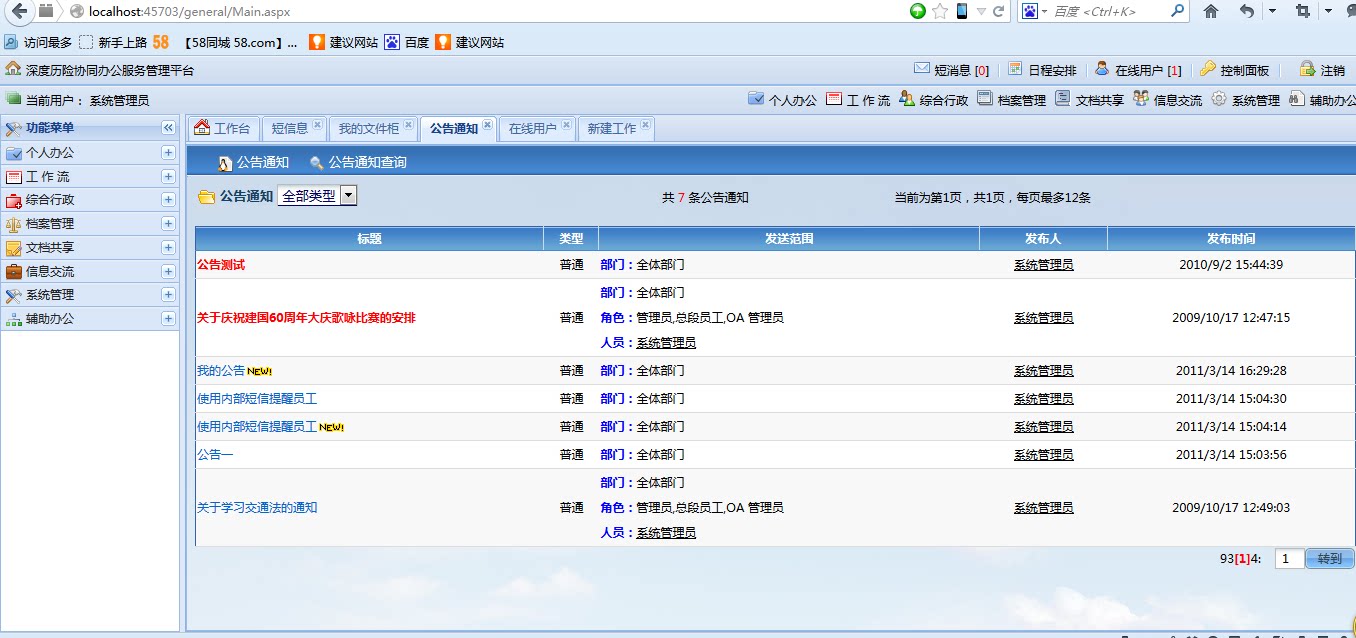Click the 工作流 sidebar menu icon

tap(15, 175)
